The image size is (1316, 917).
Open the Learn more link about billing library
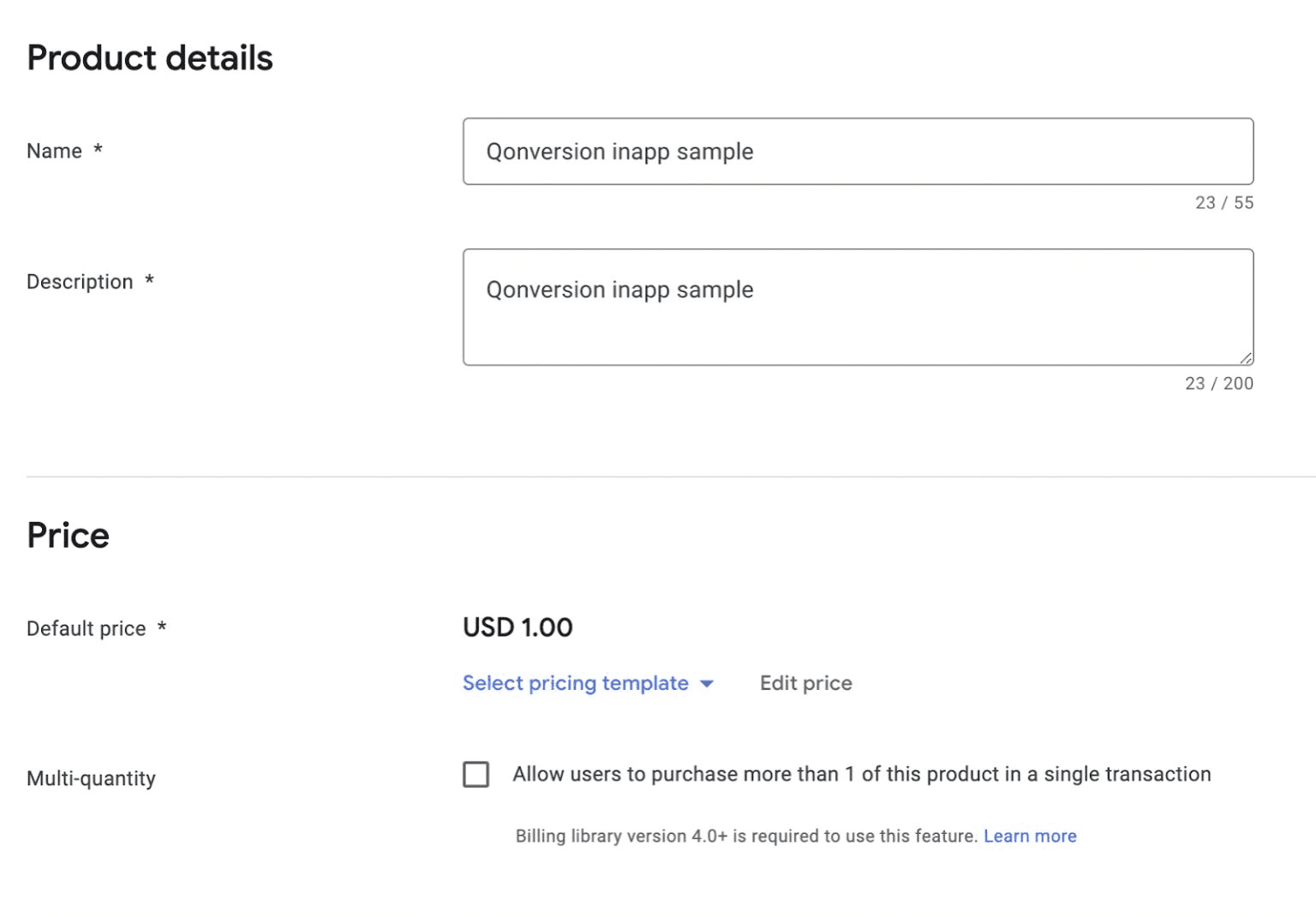tap(1031, 836)
